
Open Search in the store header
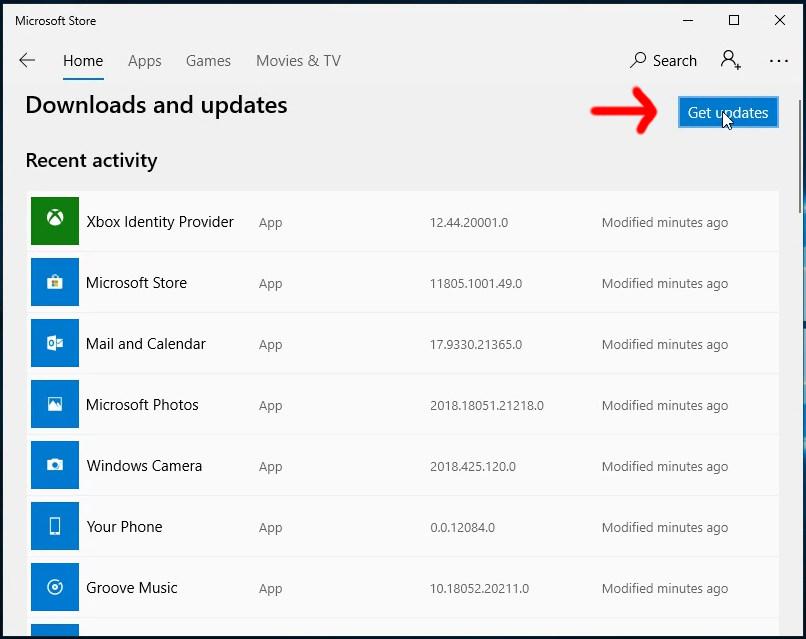(x=663, y=61)
